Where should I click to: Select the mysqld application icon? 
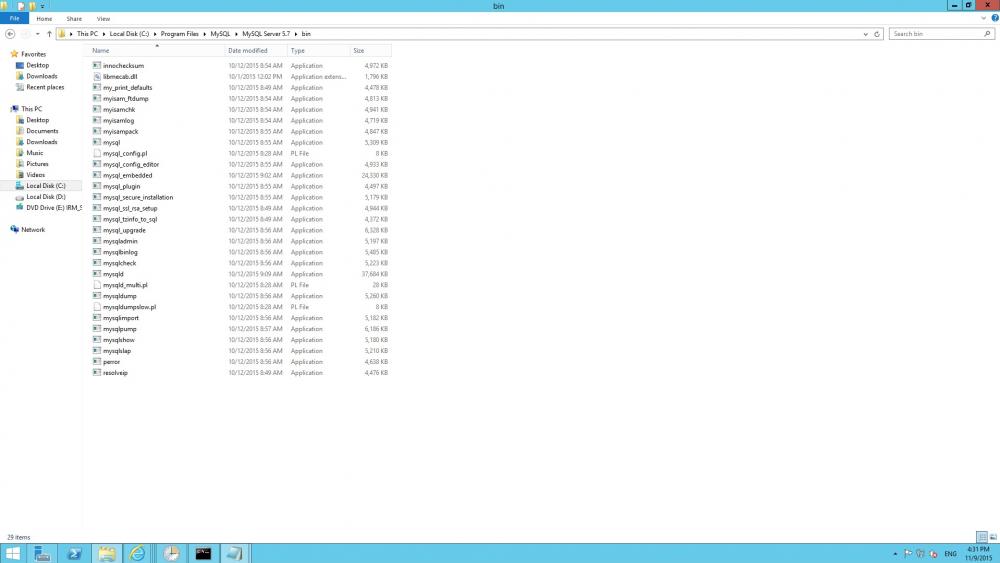tap(97, 274)
